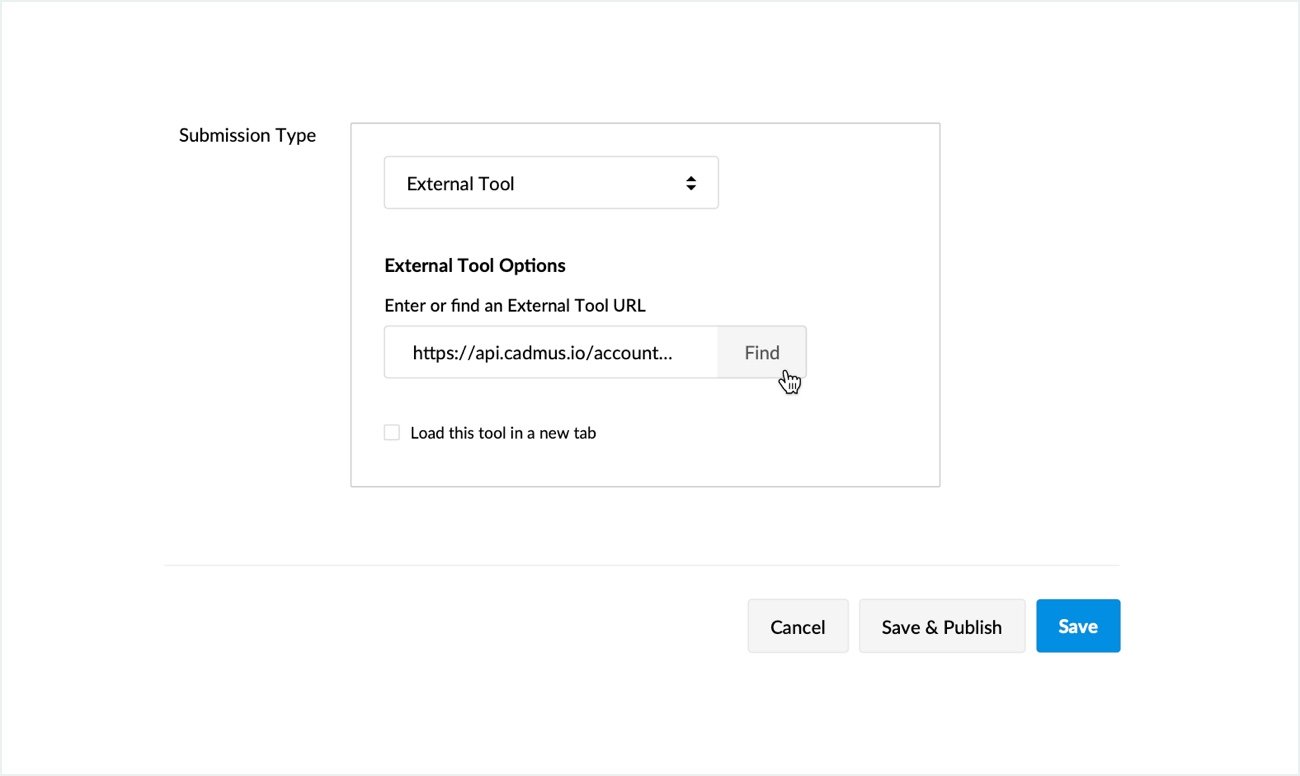Select the Submission Type section label
This screenshot has width=1300, height=776.
click(247, 134)
